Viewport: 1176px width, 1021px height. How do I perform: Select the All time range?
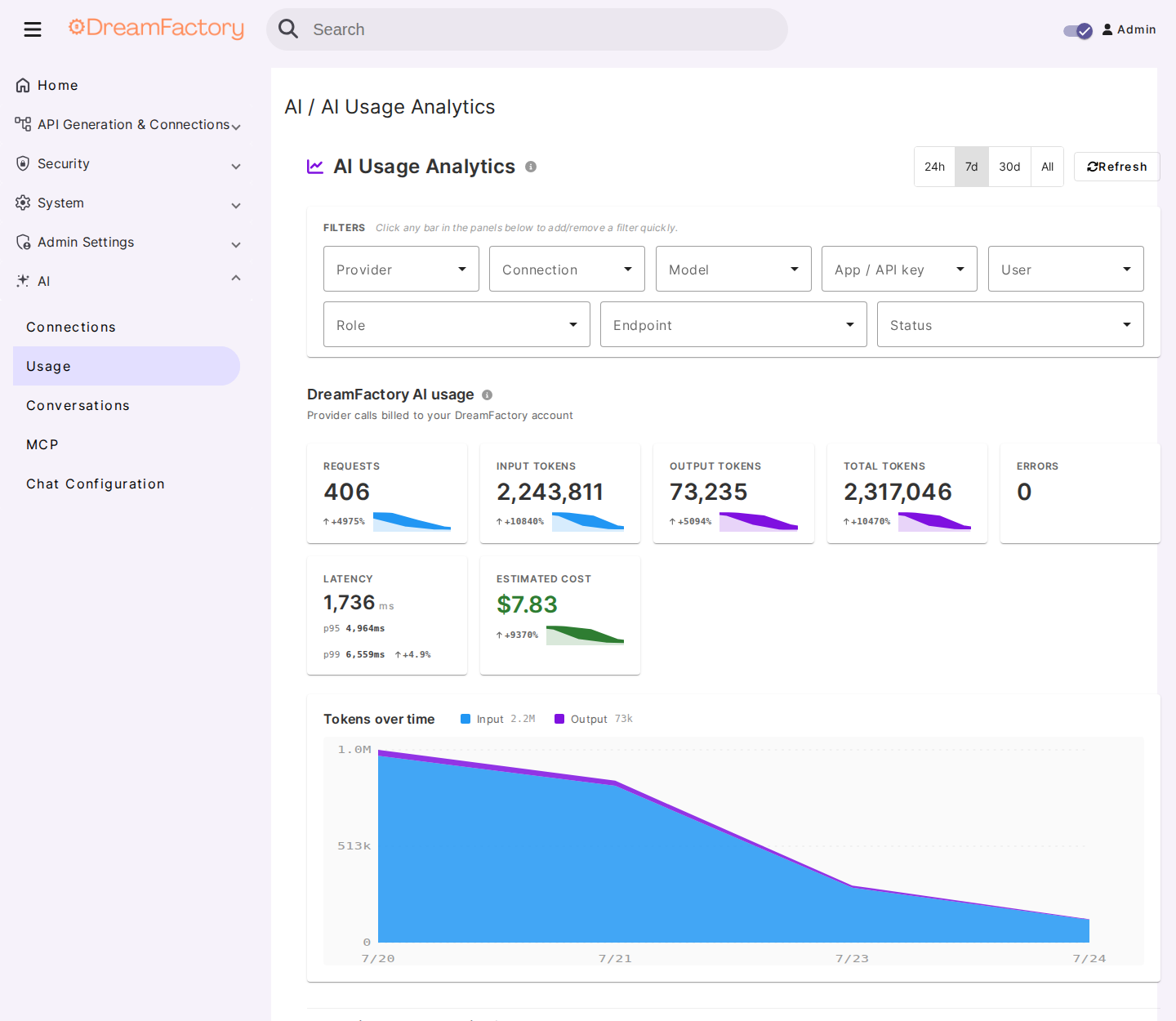pyautogui.click(x=1047, y=167)
